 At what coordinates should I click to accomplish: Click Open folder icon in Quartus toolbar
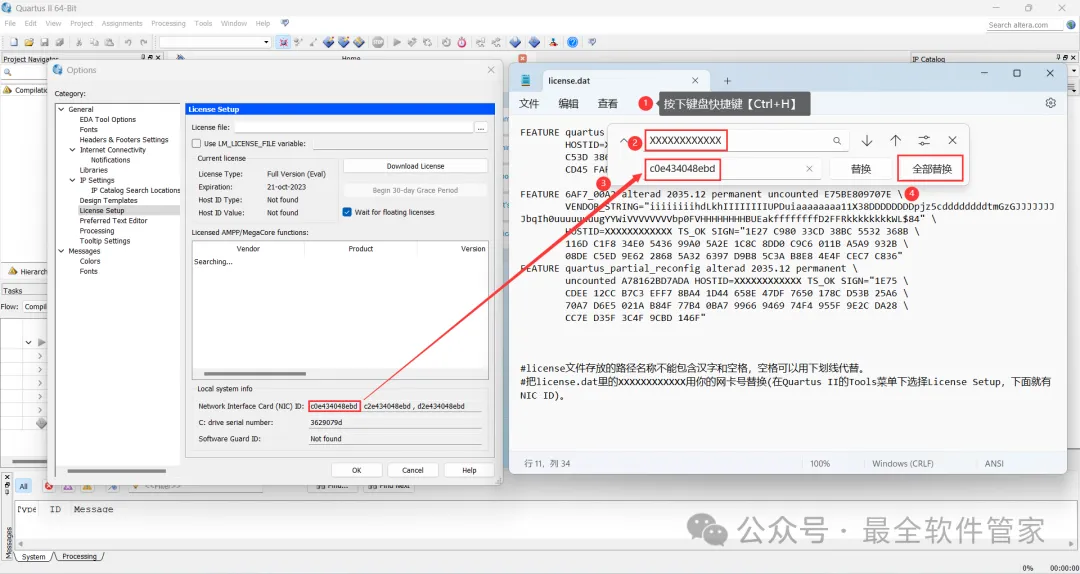29,42
